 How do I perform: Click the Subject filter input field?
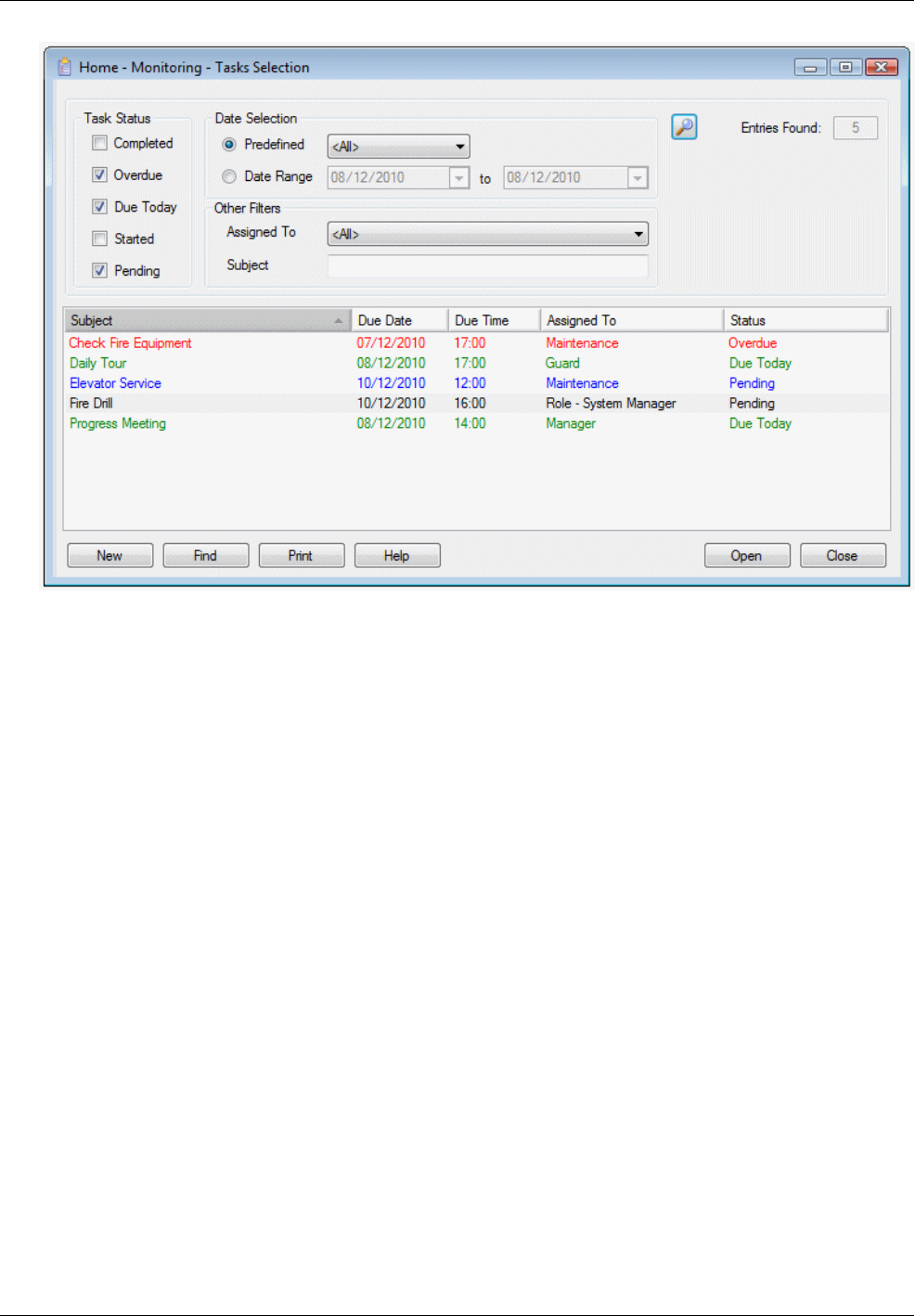click(488, 265)
